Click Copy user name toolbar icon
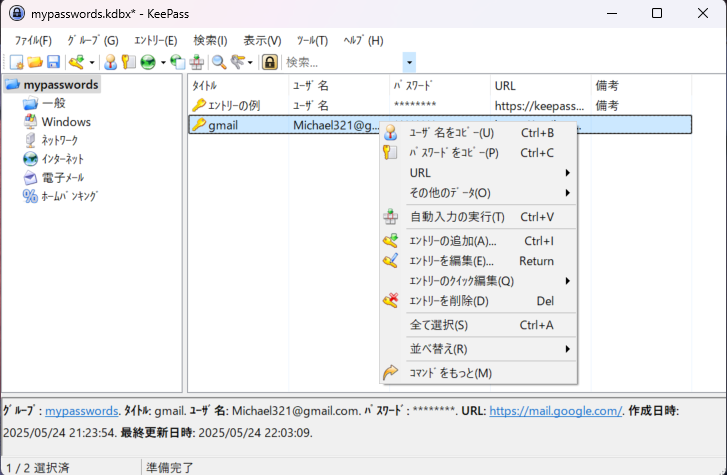 [x=110, y=62]
